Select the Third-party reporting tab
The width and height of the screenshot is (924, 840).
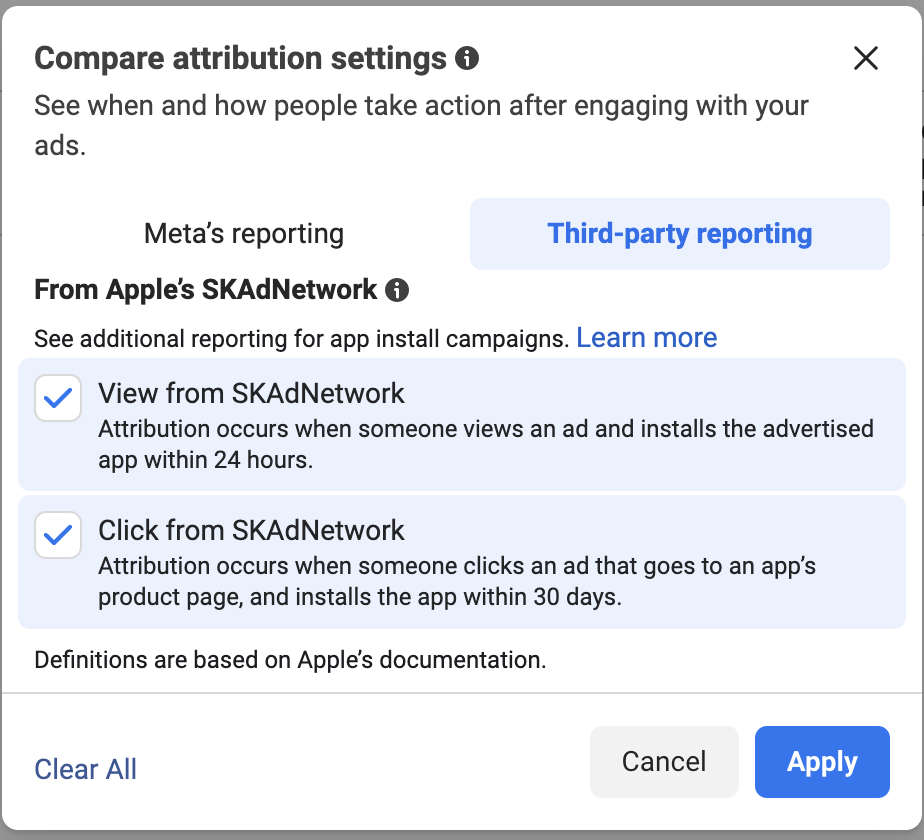click(679, 233)
